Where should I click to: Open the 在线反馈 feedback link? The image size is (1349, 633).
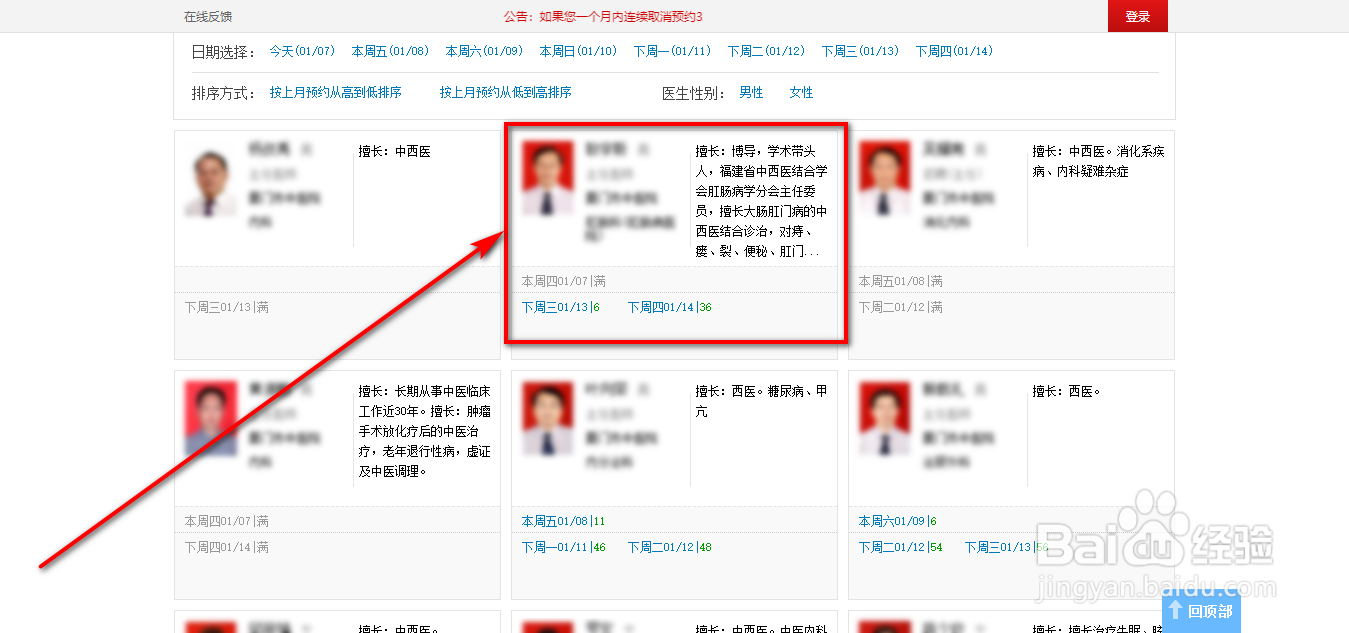coord(208,17)
